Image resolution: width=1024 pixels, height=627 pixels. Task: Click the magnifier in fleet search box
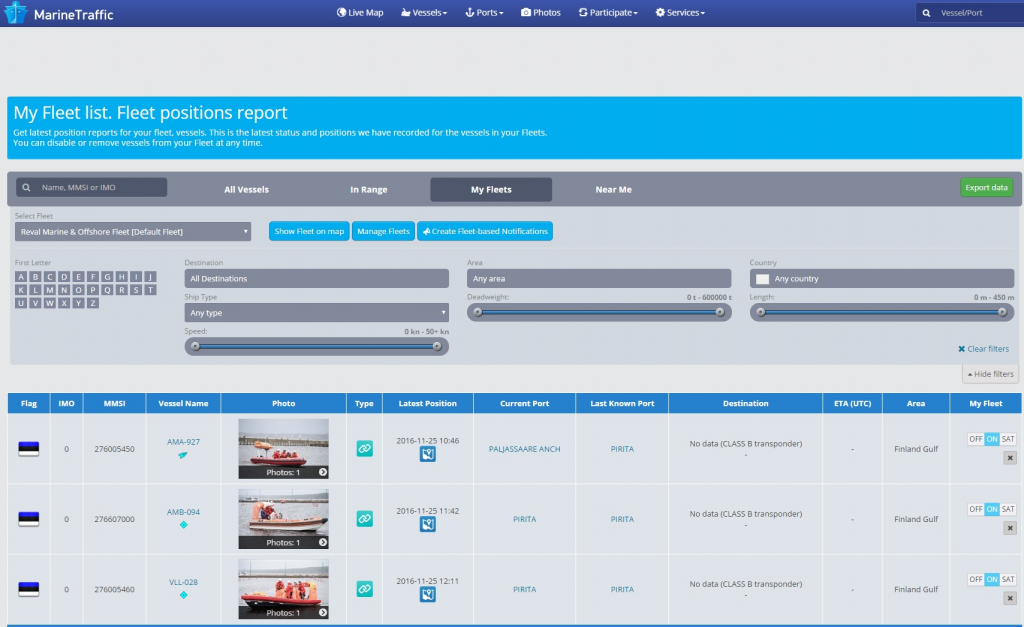[x=26, y=187]
